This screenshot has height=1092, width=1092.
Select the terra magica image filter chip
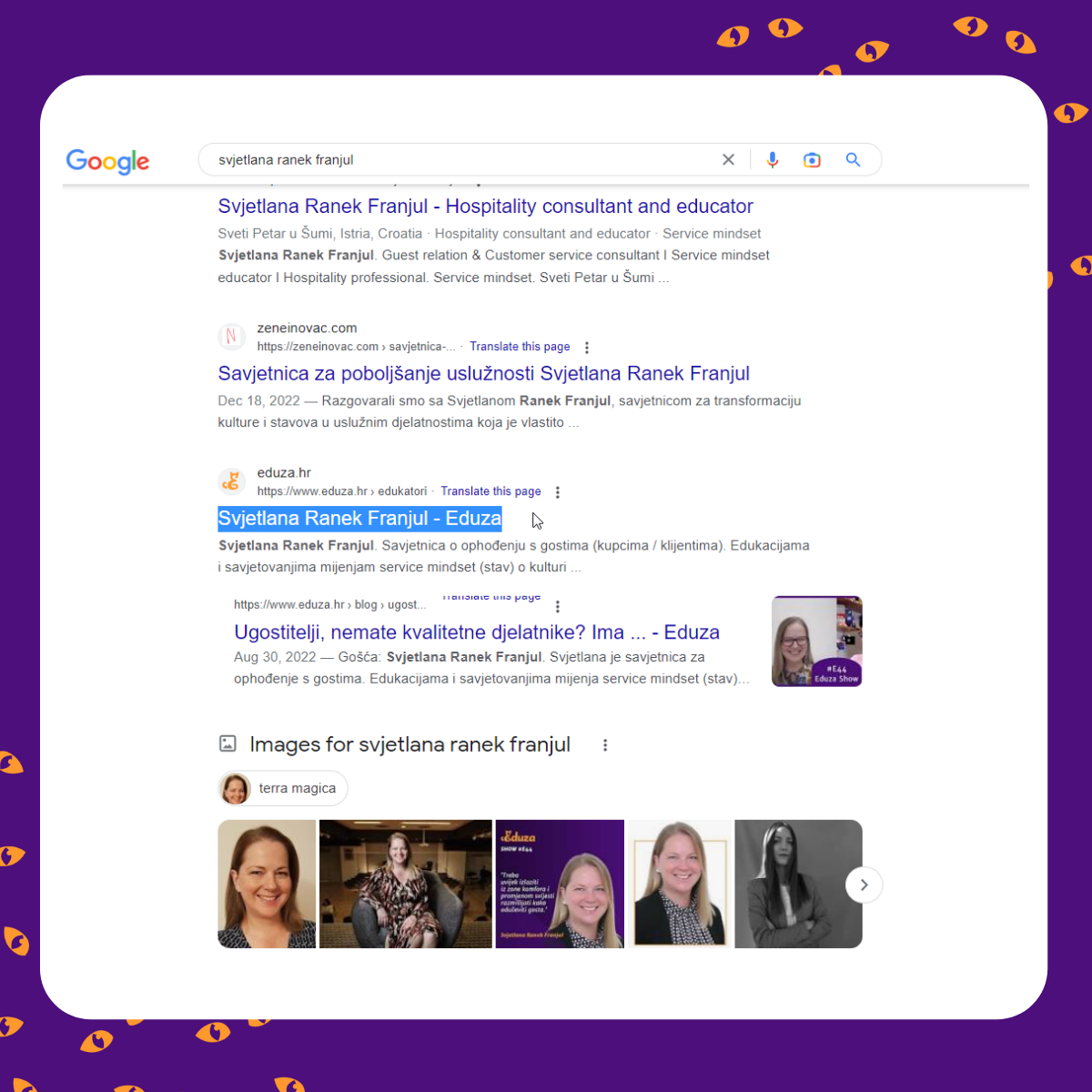pyautogui.click(x=283, y=788)
